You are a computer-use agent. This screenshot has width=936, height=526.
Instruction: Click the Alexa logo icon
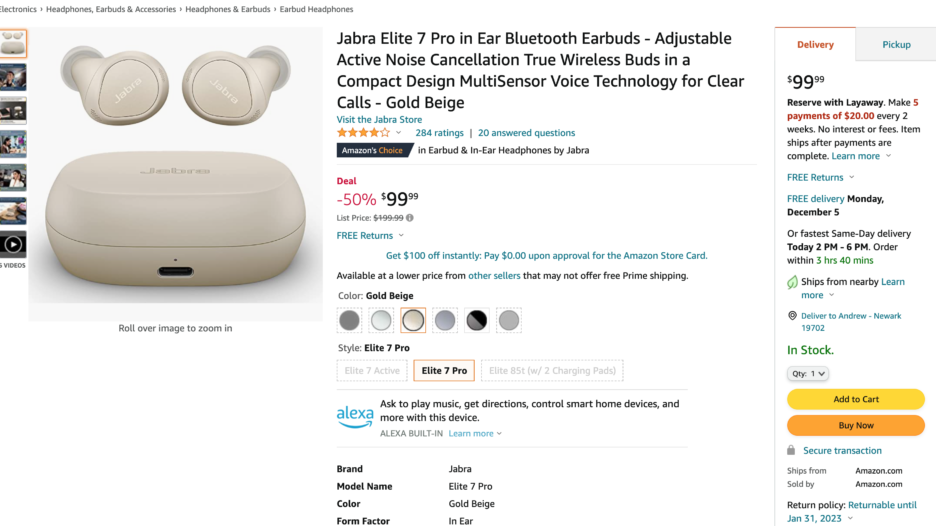point(354,416)
